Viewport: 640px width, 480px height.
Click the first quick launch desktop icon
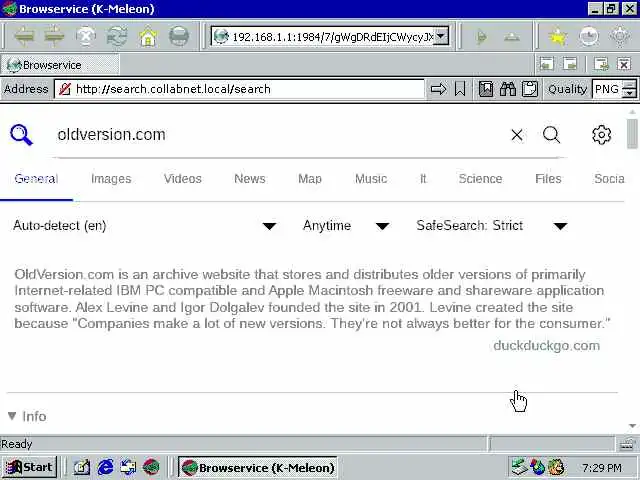tap(82, 467)
